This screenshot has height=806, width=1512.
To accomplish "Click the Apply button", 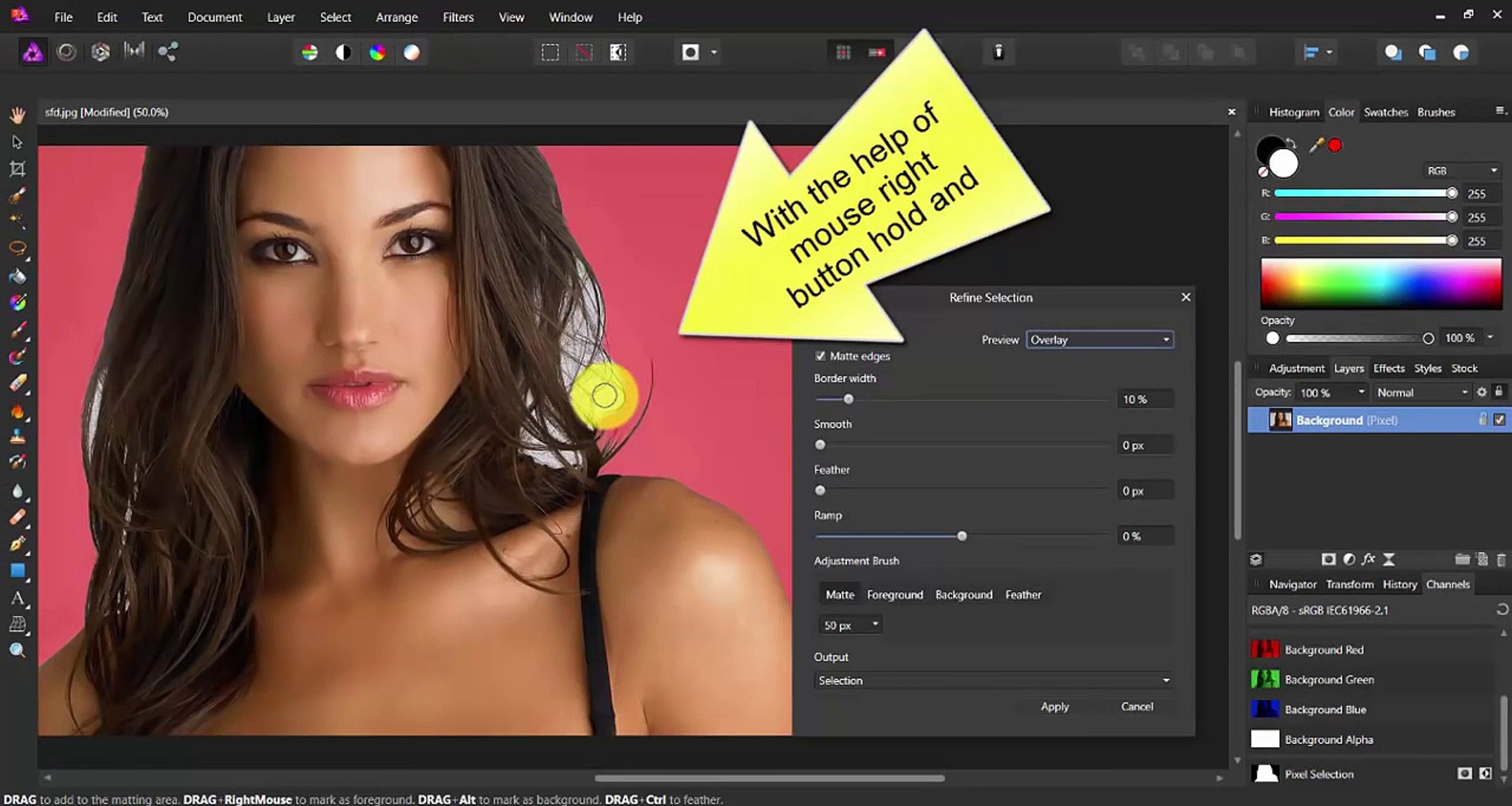I will [x=1054, y=707].
